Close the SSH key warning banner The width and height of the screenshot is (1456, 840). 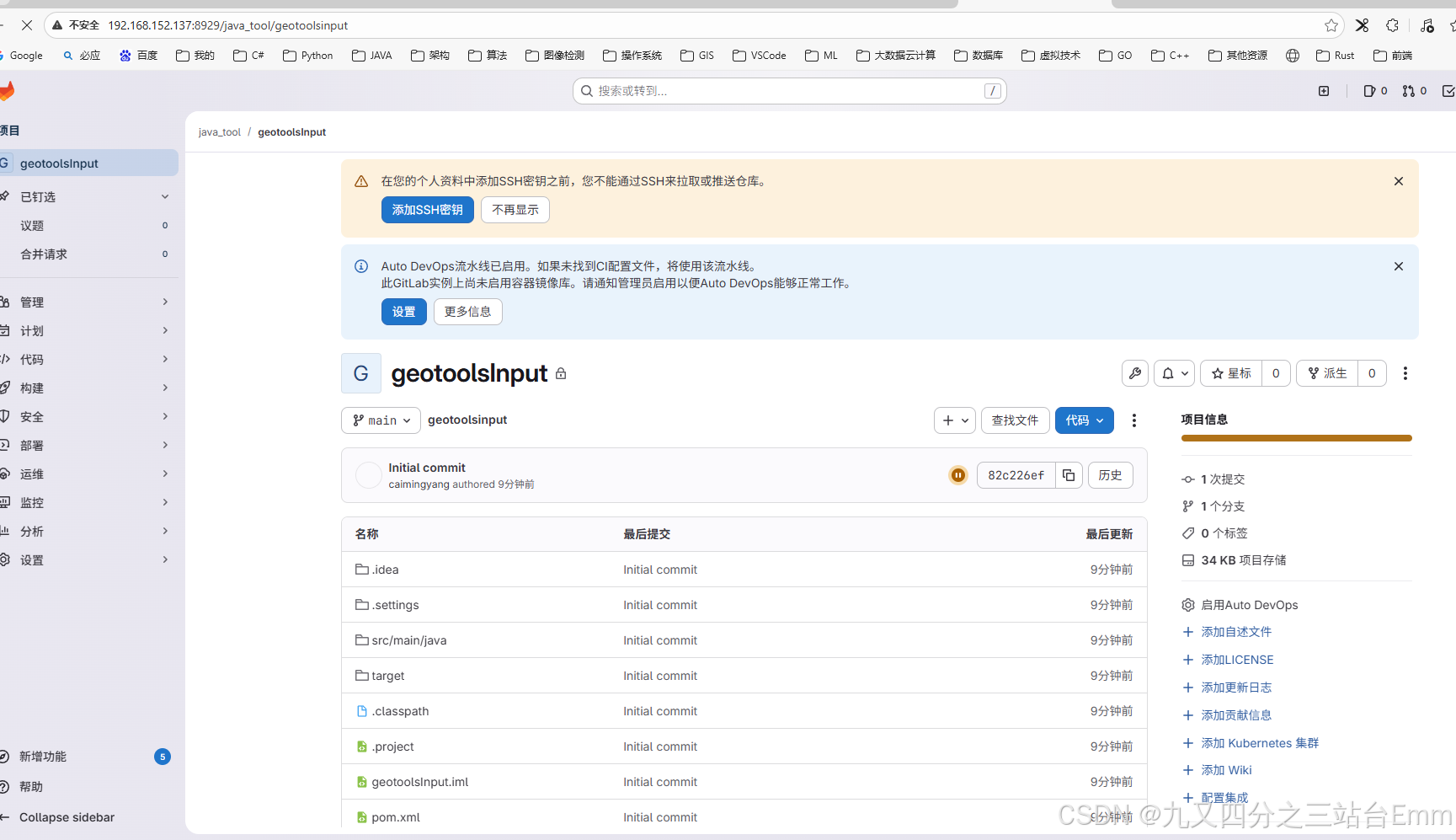point(1399,181)
